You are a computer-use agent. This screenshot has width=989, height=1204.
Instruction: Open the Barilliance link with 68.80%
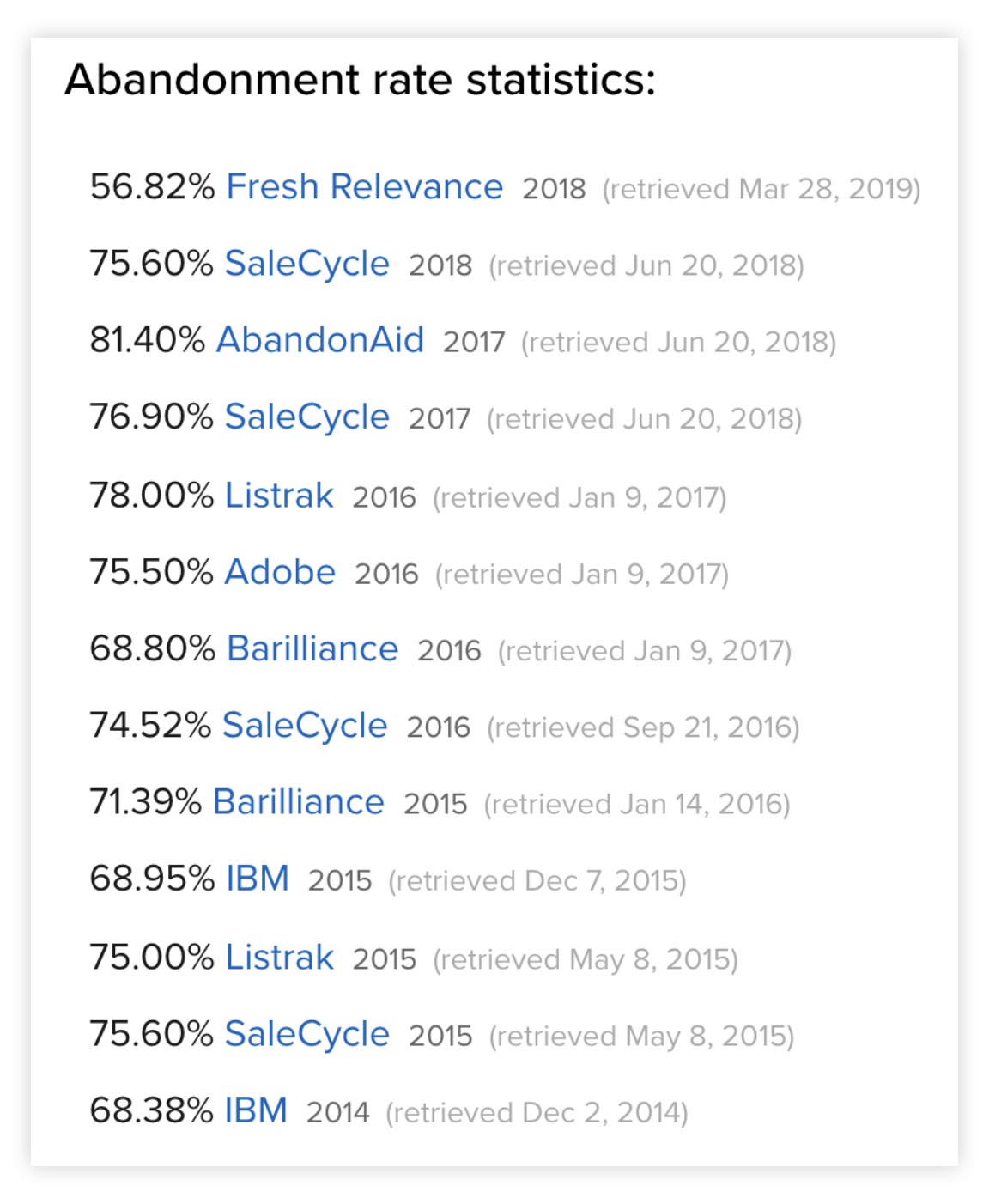[x=312, y=649]
